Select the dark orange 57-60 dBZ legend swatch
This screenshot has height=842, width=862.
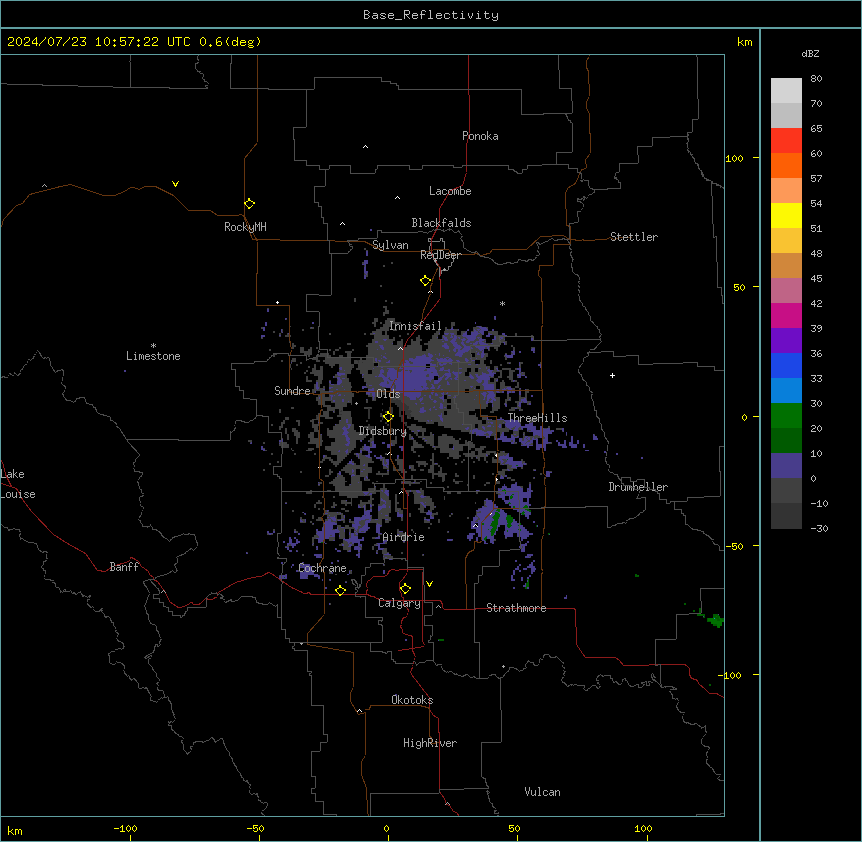click(786, 165)
